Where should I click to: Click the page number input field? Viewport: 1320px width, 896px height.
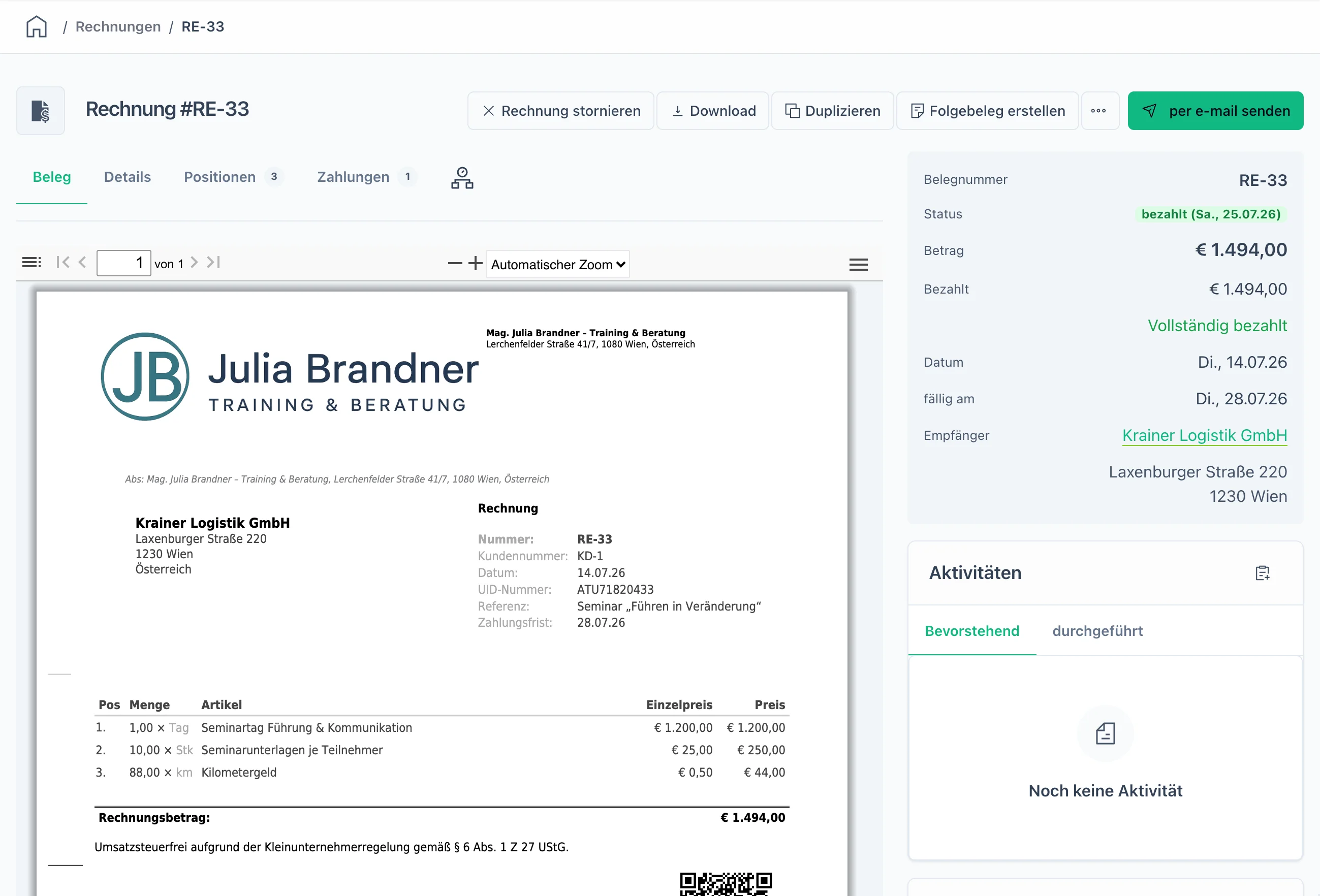point(124,263)
